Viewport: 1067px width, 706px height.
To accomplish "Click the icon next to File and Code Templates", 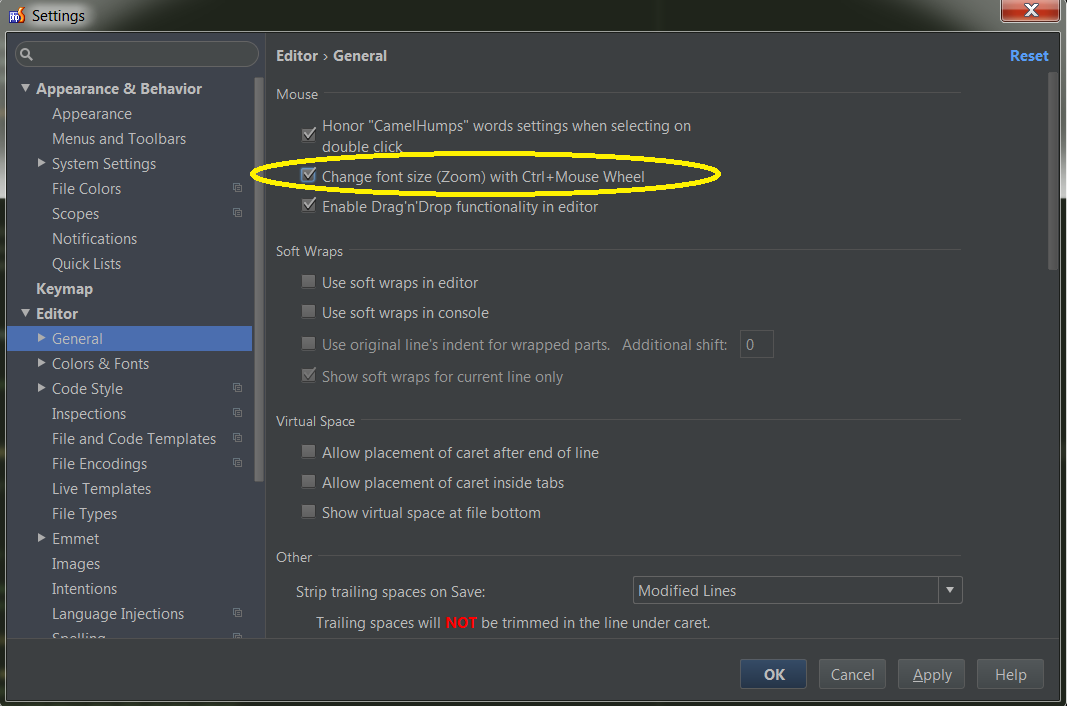I will pyautogui.click(x=237, y=438).
